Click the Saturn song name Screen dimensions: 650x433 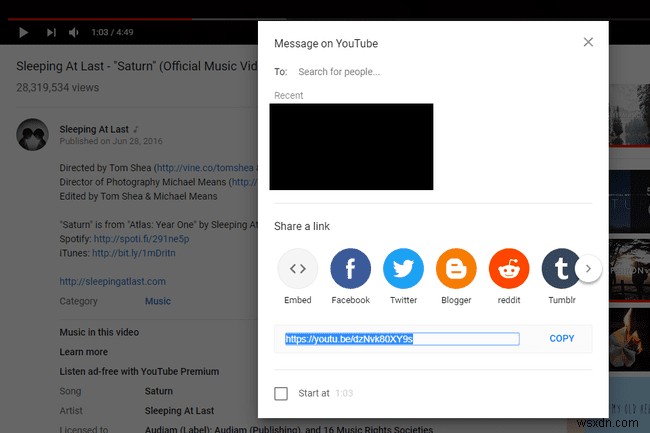(x=158, y=391)
